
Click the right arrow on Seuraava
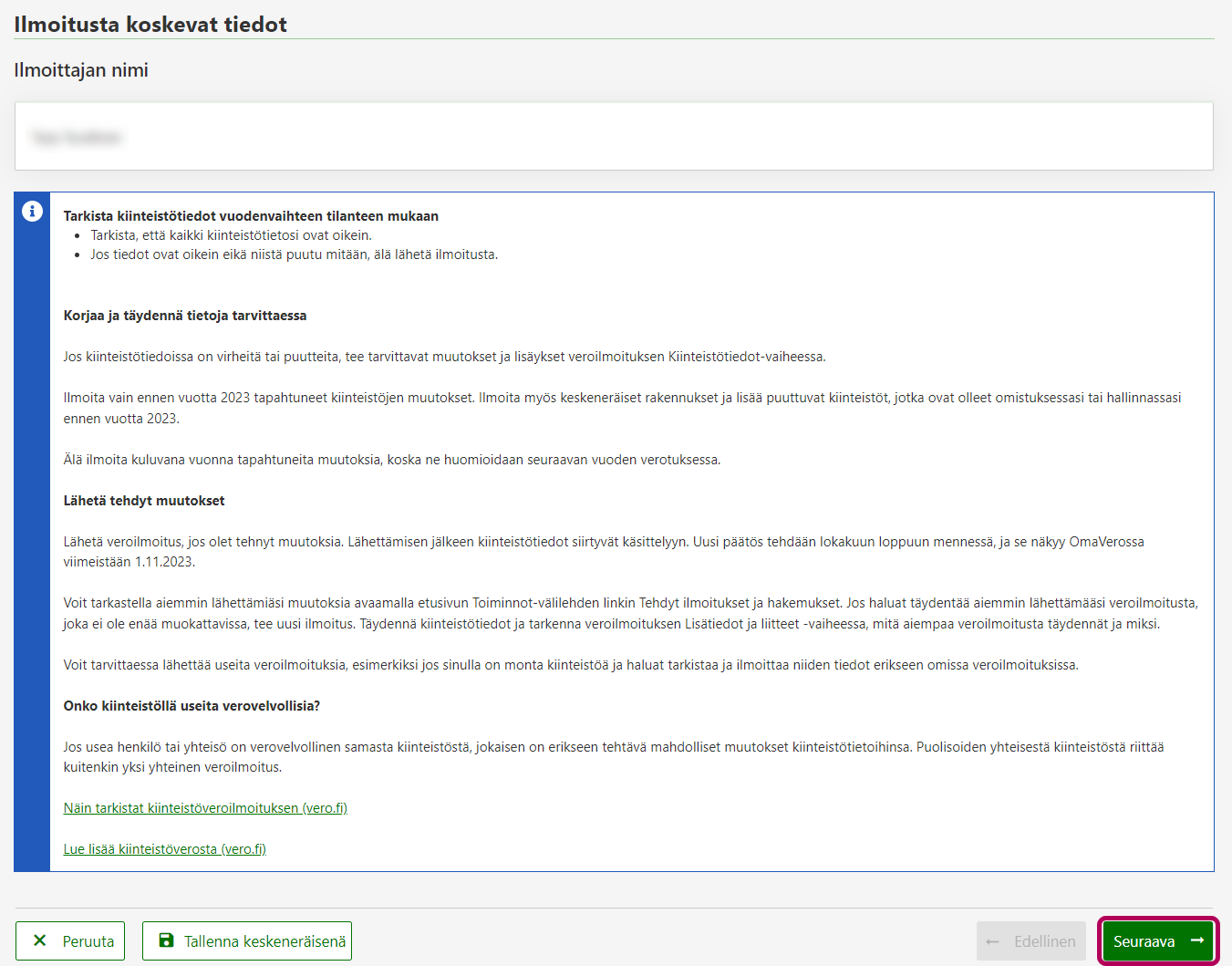point(1197,940)
